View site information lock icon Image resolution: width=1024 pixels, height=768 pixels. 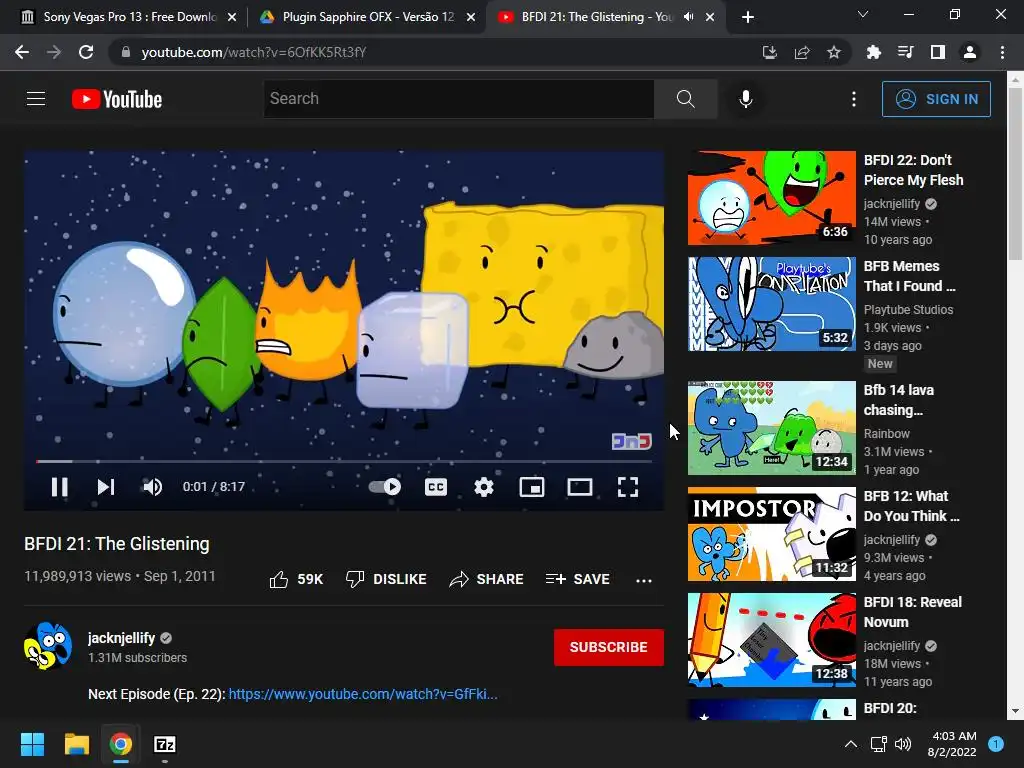click(x=126, y=52)
